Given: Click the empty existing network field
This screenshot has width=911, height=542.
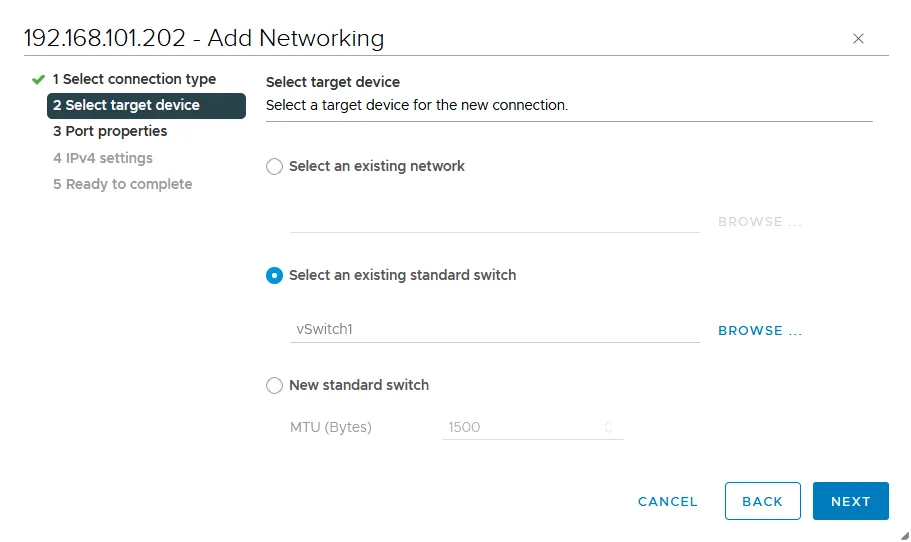Looking at the screenshot, I should (x=494, y=221).
